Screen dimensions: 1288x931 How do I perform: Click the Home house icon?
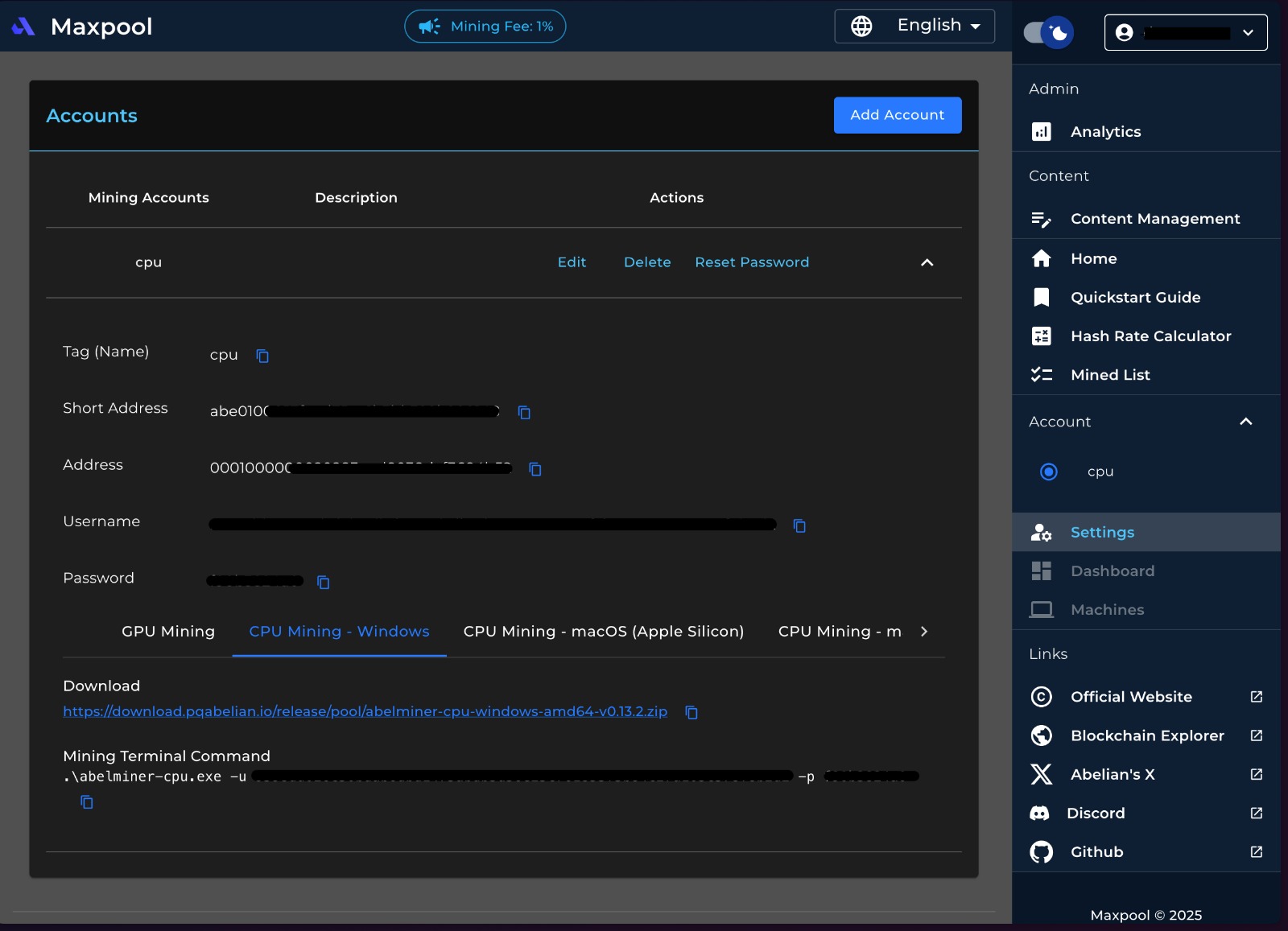coord(1042,258)
